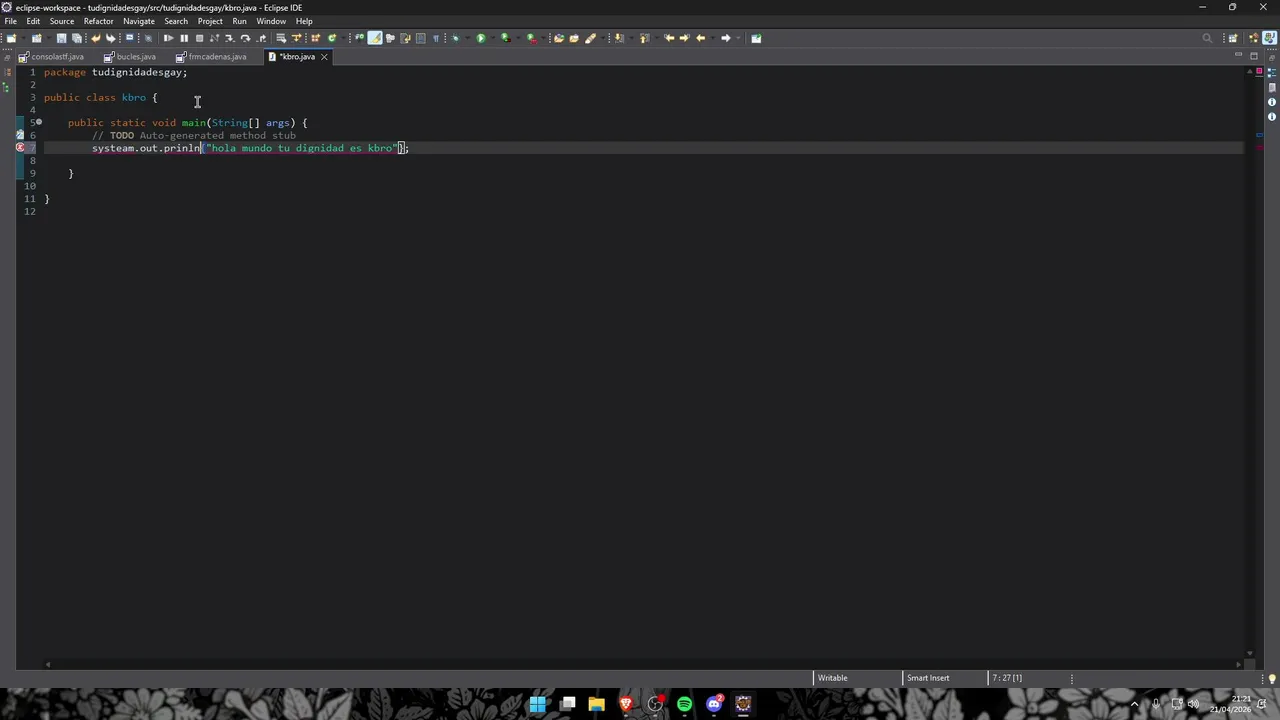The height and width of the screenshot is (720, 1280).
Task: Click the Save All toolbar icon
Action: pos(77,38)
